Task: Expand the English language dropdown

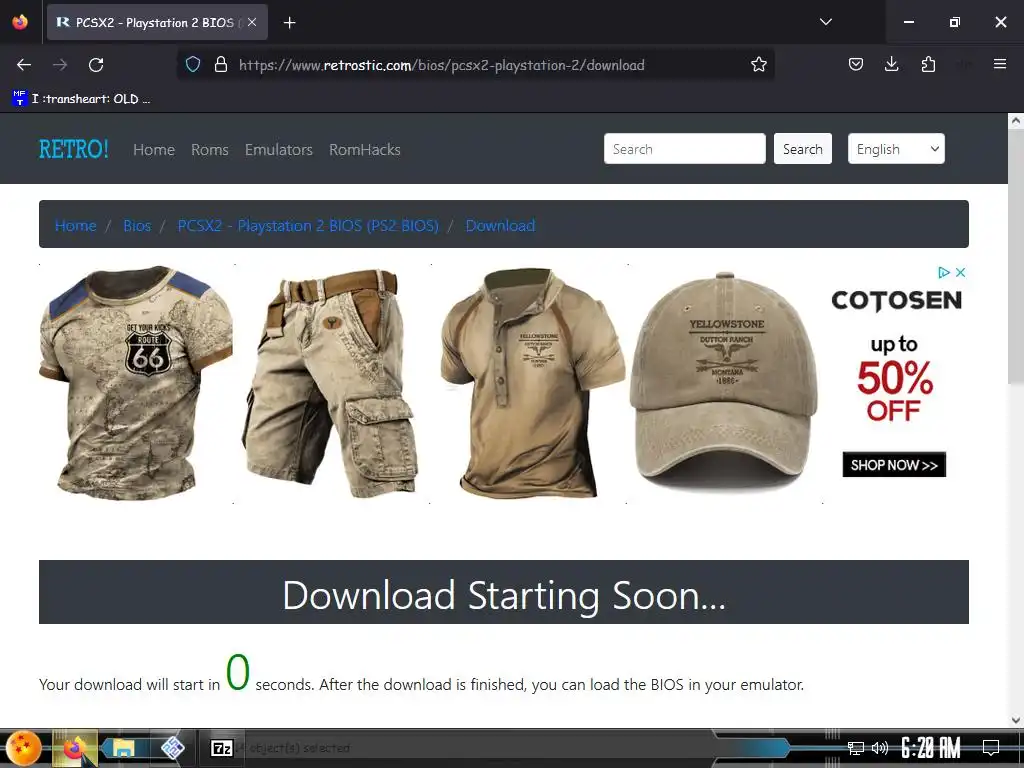Action: [x=896, y=149]
